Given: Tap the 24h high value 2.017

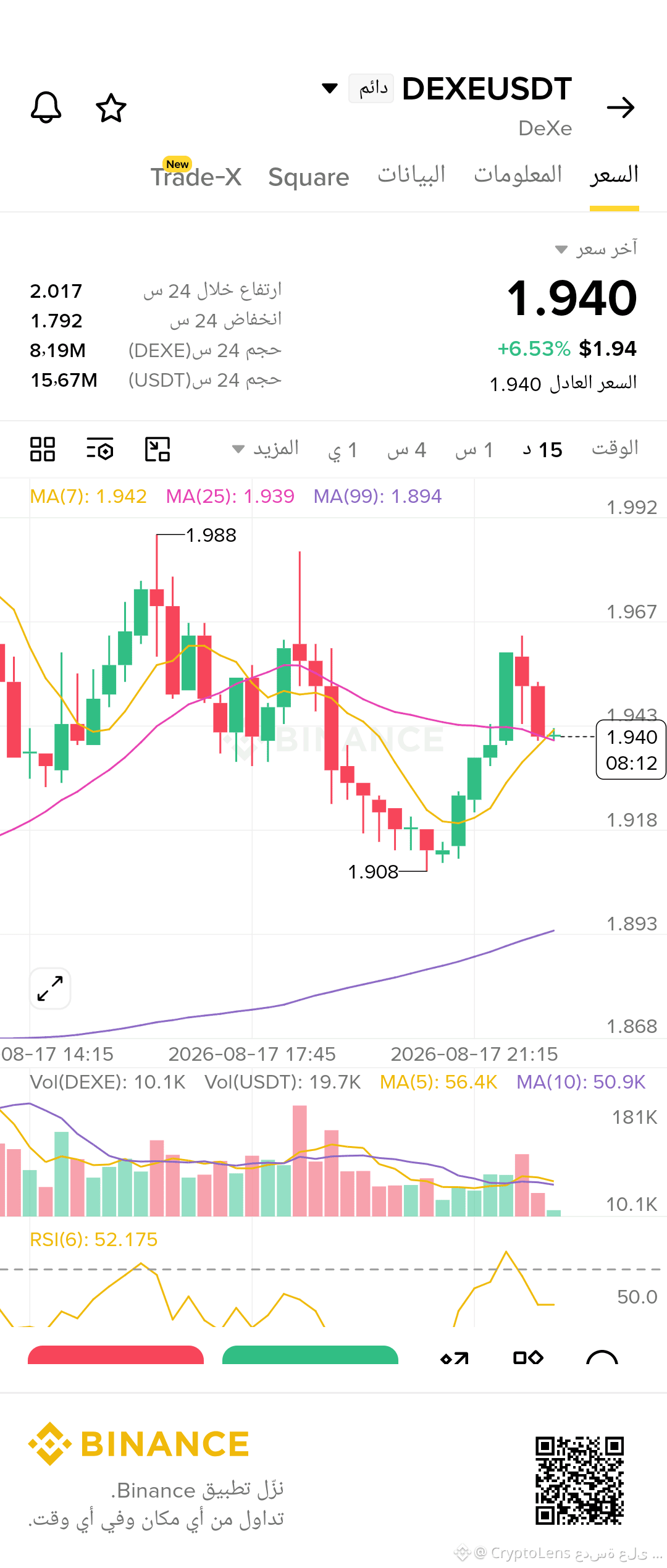Looking at the screenshot, I should [56, 291].
